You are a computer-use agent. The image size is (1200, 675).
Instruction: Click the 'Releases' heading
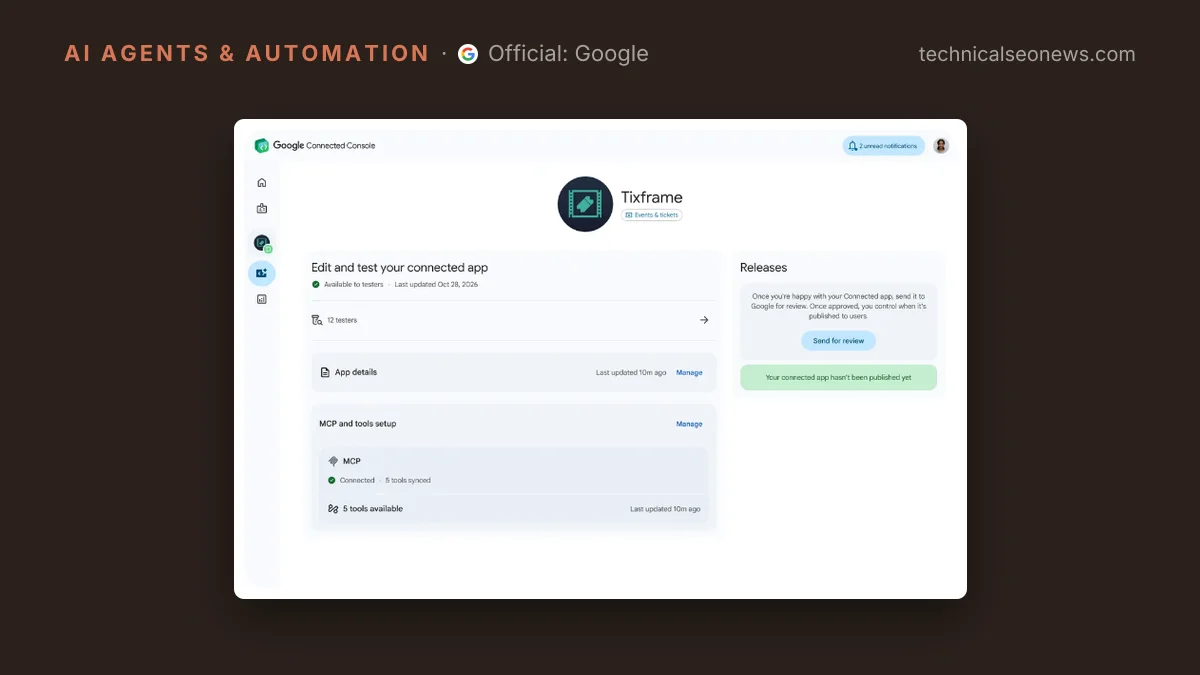(x=763, y=267)
